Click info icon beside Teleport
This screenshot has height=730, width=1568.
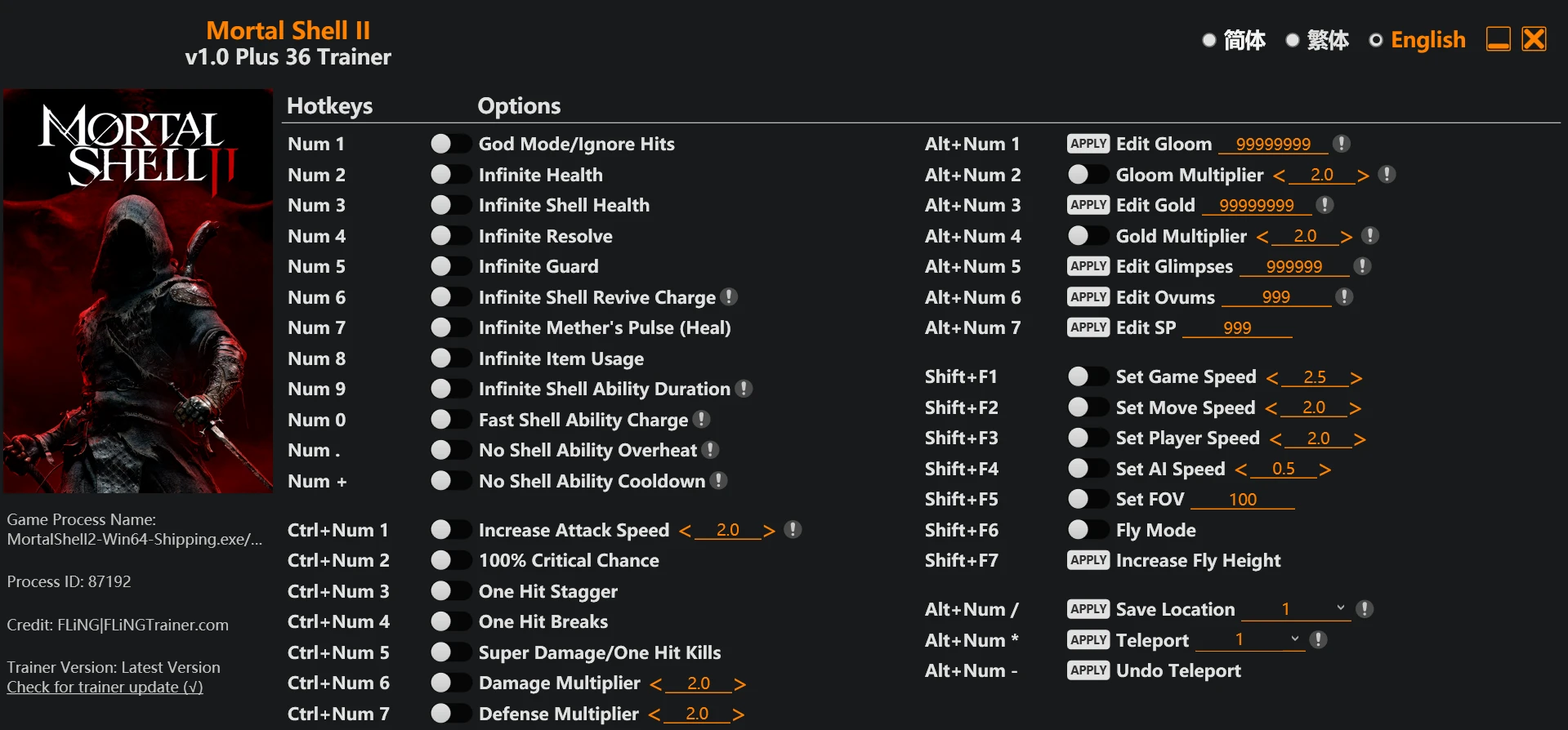point(1318,639)
